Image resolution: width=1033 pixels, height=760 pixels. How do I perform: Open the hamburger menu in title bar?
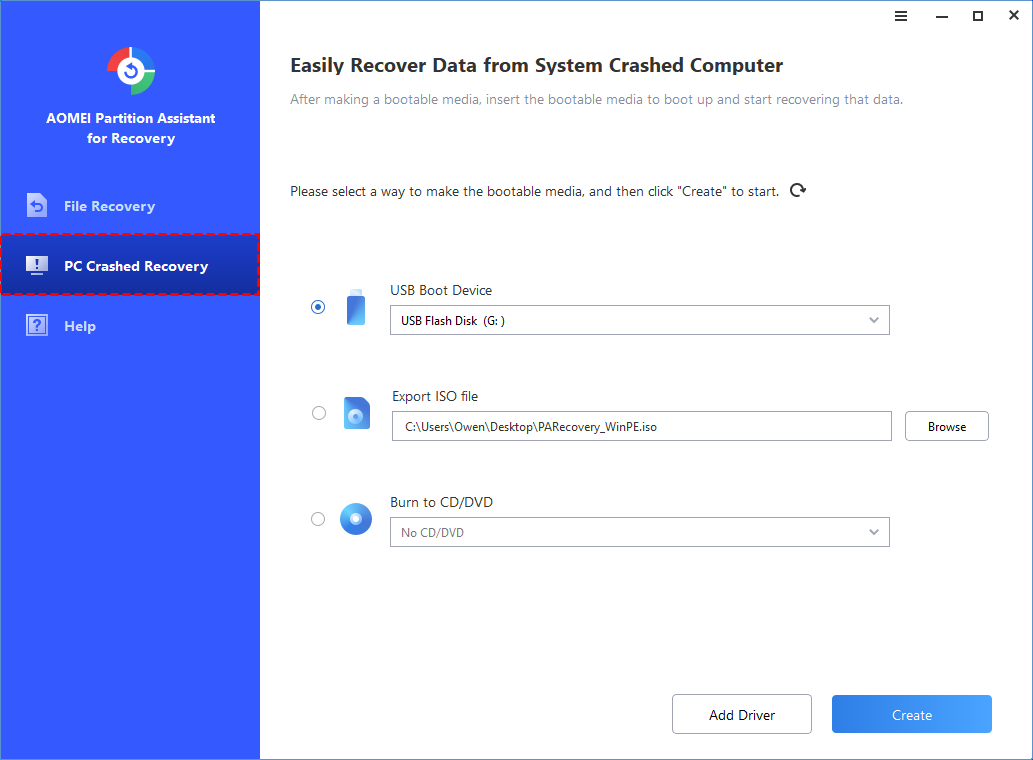tap(901, 16)
